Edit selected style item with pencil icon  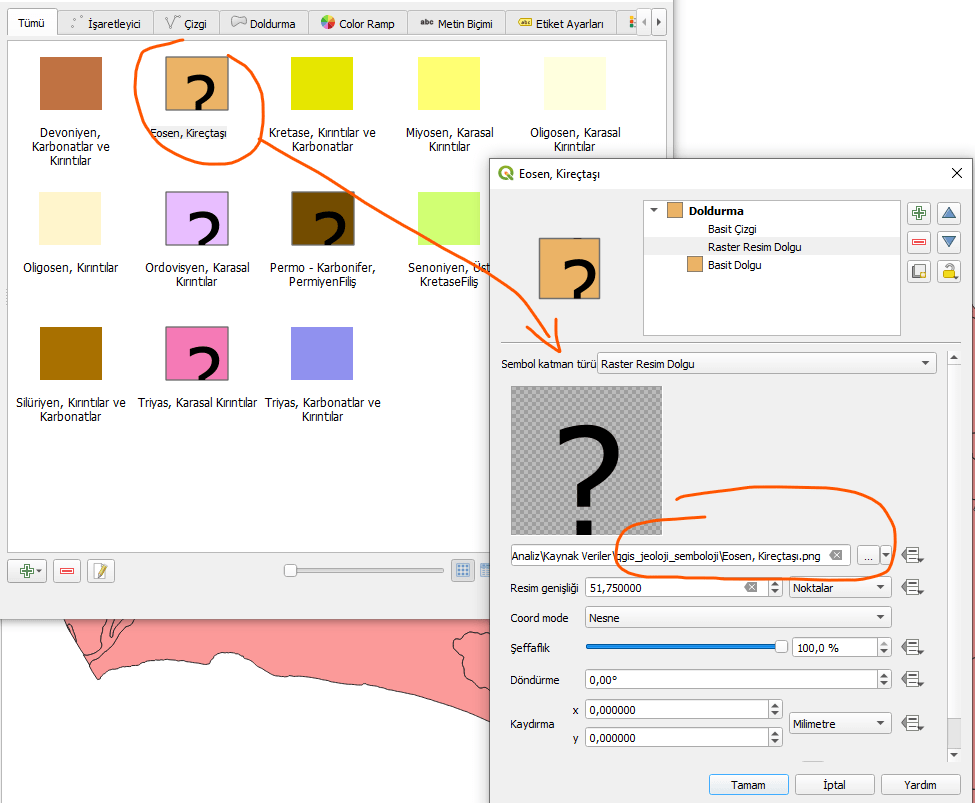tap(101, 570)
